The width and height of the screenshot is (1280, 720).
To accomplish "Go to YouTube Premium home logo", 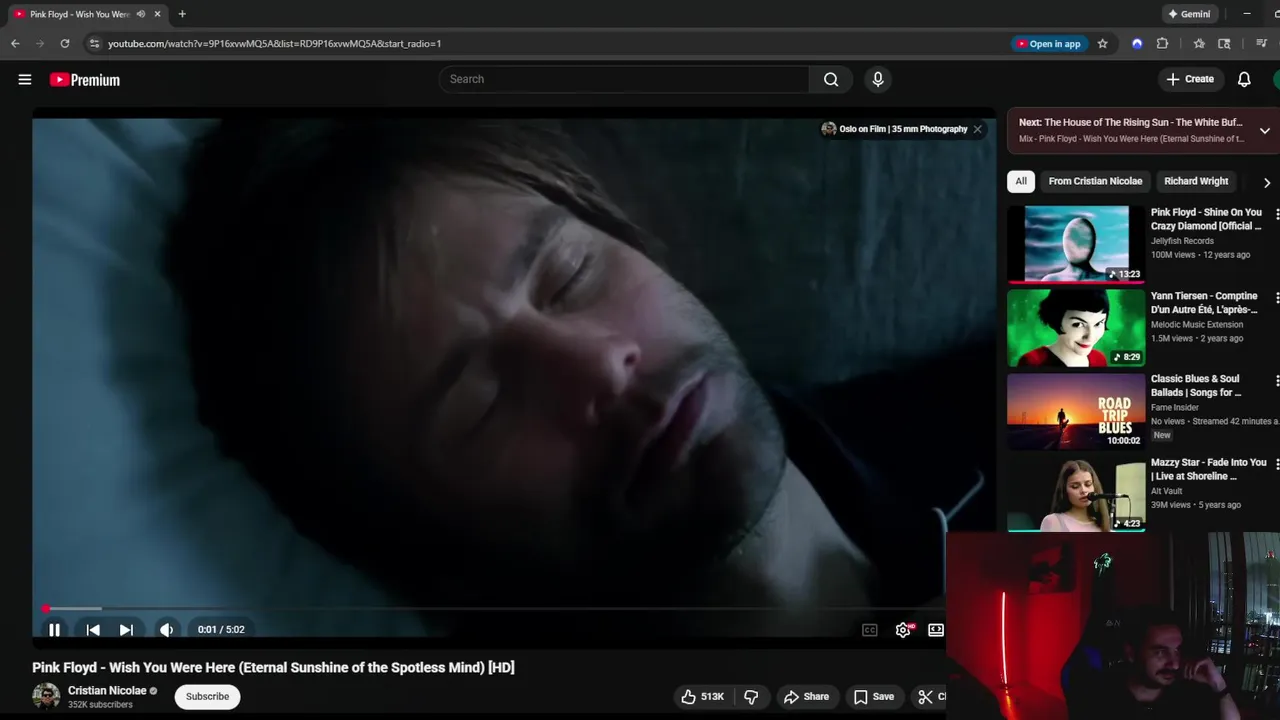I will click(85, 80).
